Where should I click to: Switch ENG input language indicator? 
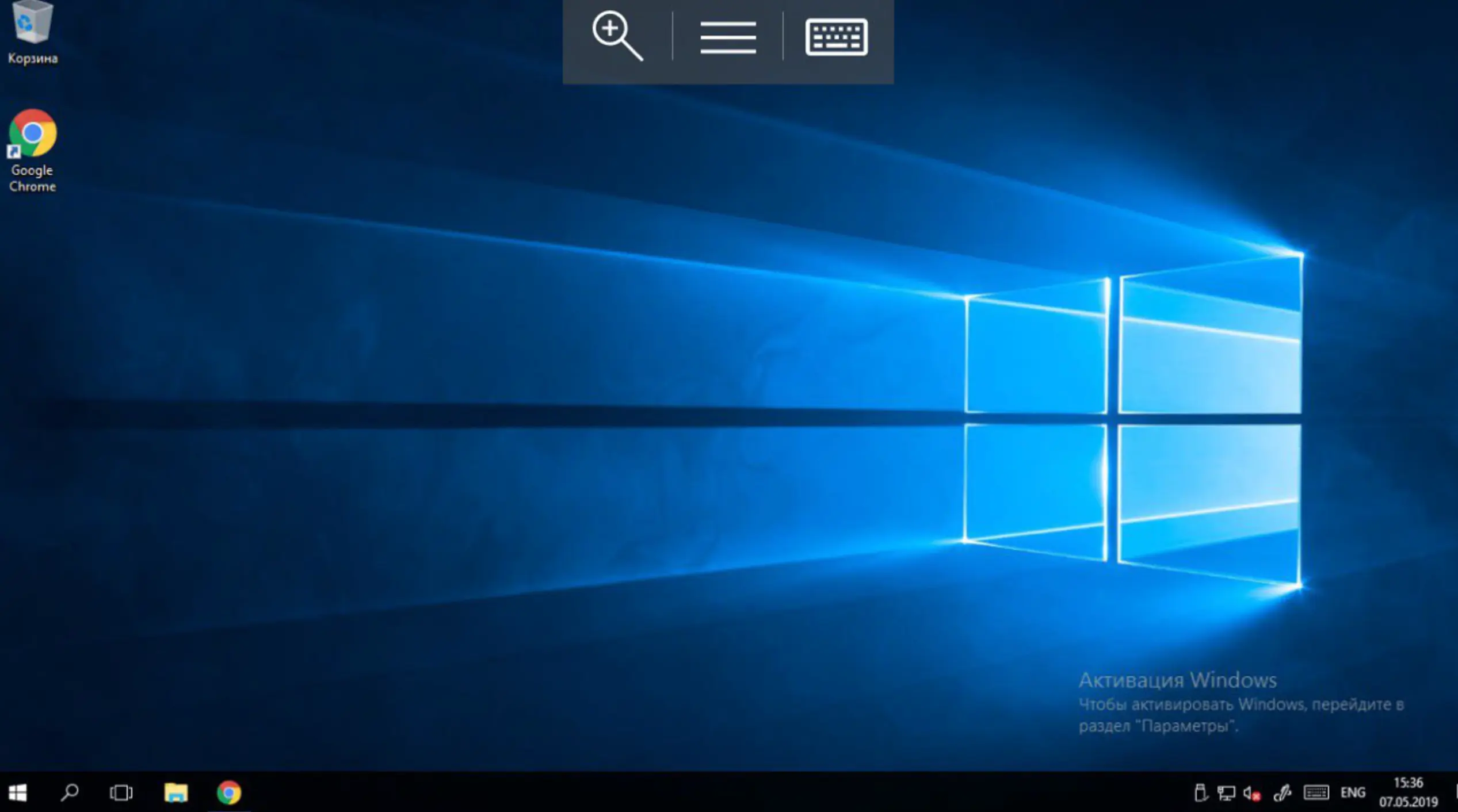pos(1352,793)
